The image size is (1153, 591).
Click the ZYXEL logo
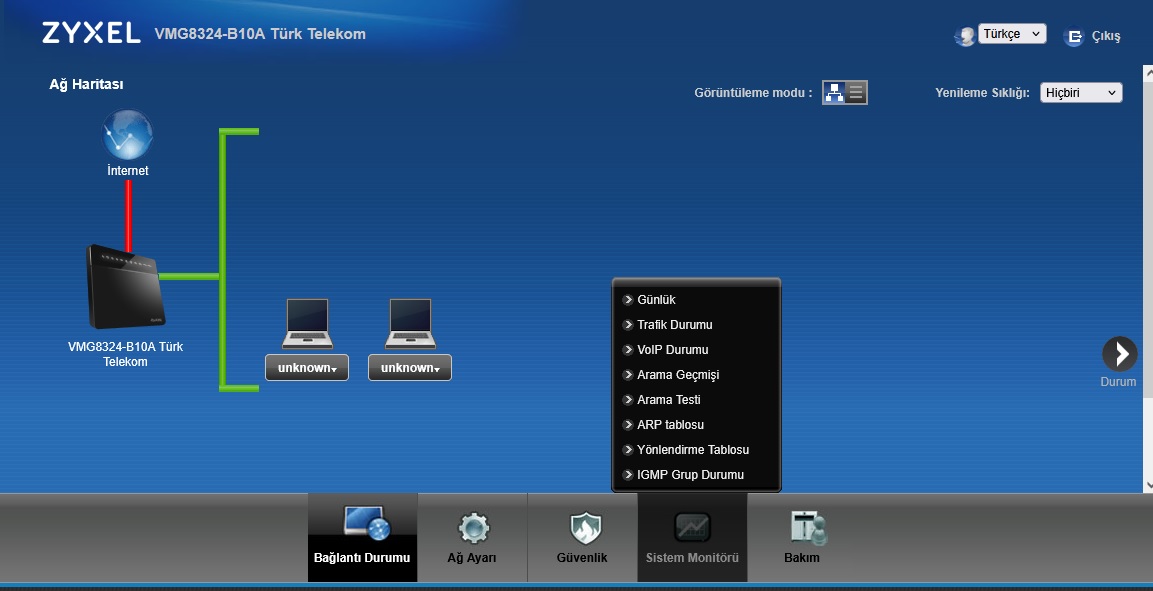91,33
